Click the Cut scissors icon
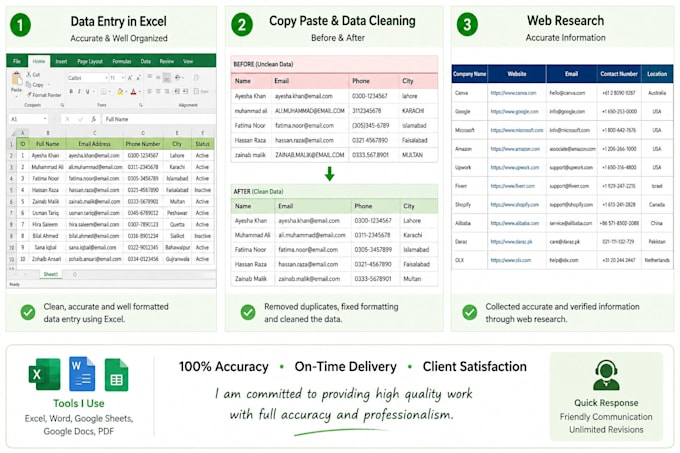This screenshot has height=453, width=680. (28, 74)
